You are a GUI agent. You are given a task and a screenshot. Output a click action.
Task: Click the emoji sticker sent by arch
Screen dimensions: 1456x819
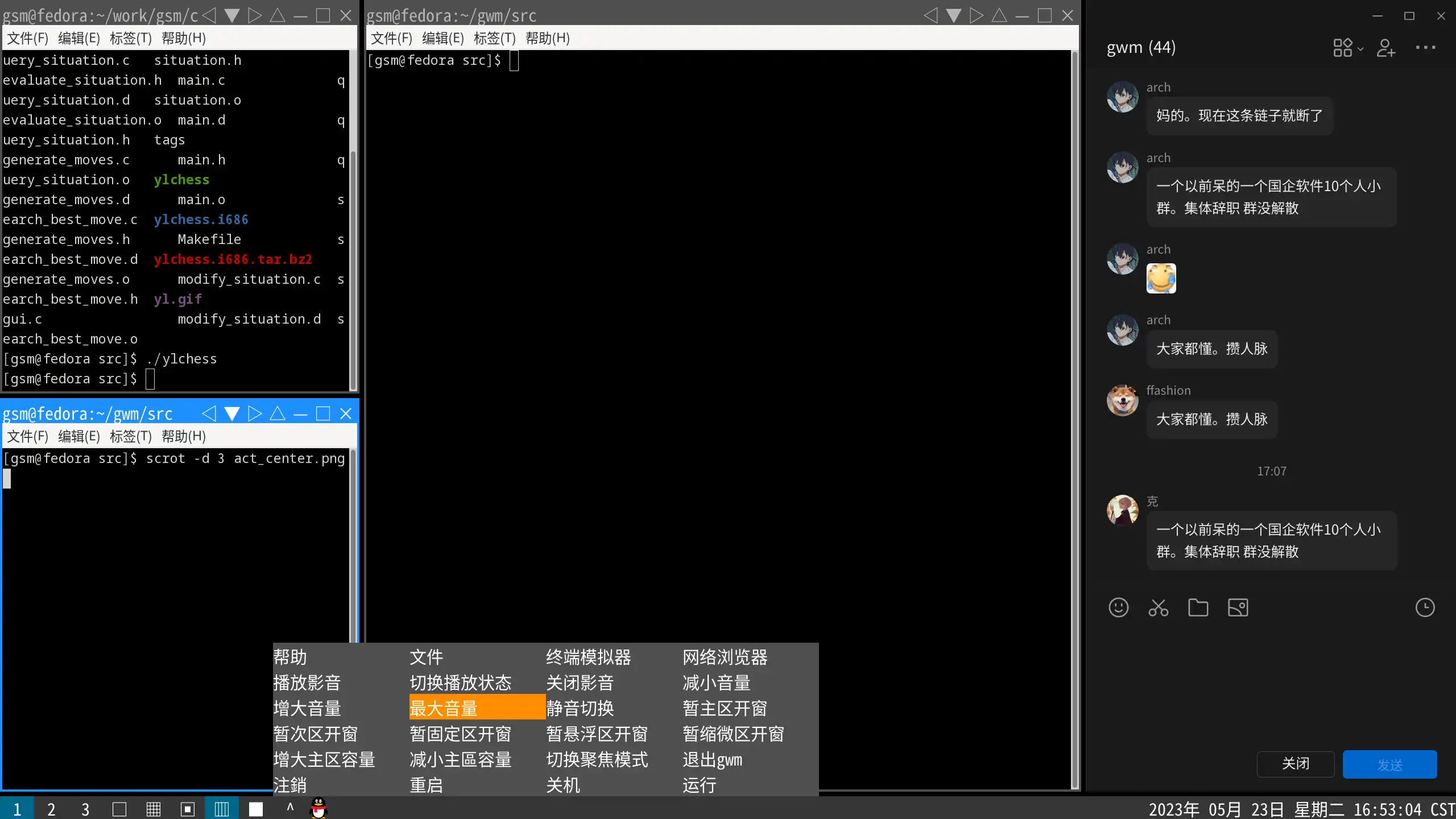coord(1161,278)
